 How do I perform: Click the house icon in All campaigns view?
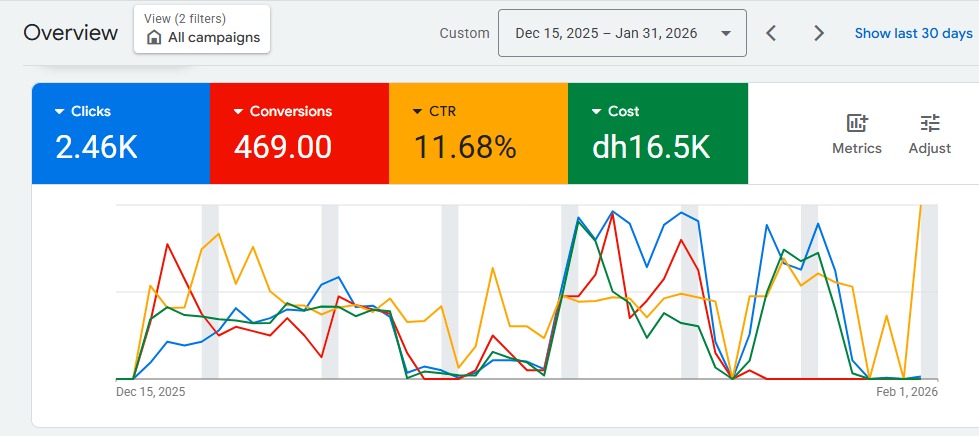(x=154, y=37)
